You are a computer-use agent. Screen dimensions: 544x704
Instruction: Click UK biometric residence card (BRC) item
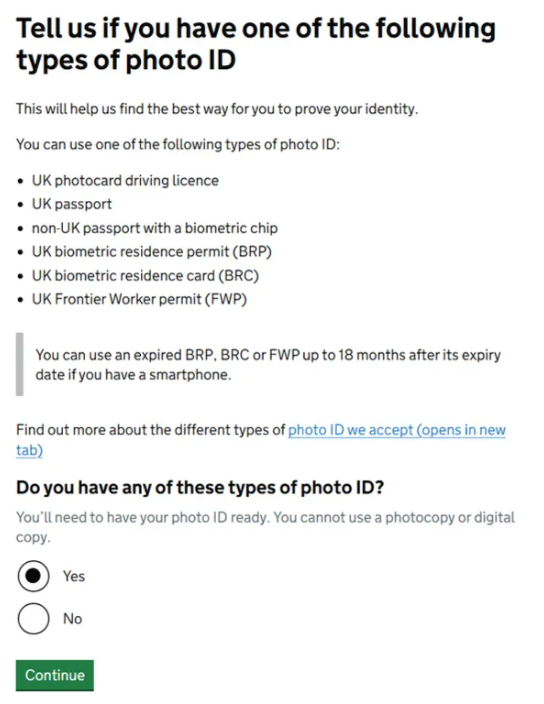click(x=145, y=276)
